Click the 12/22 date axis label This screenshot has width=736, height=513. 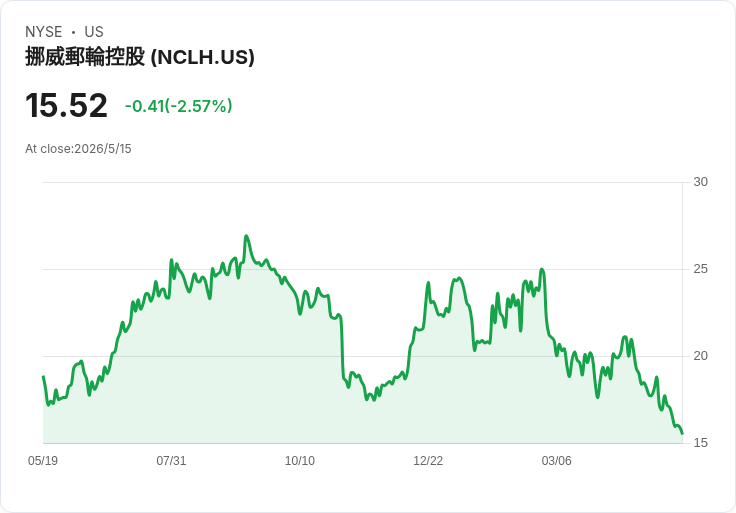pos(428,460)
